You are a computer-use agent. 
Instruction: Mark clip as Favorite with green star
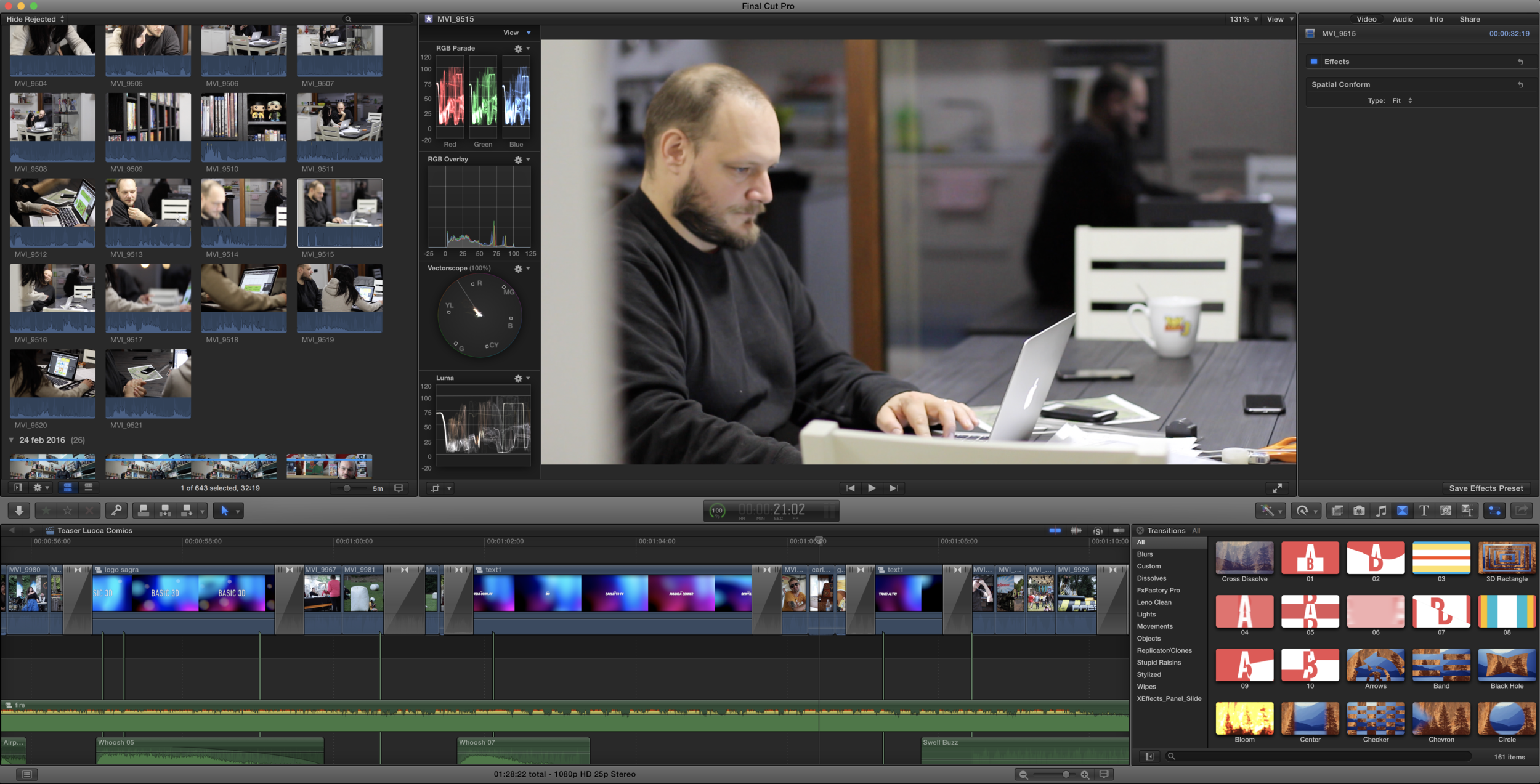[x=46, y=510]
